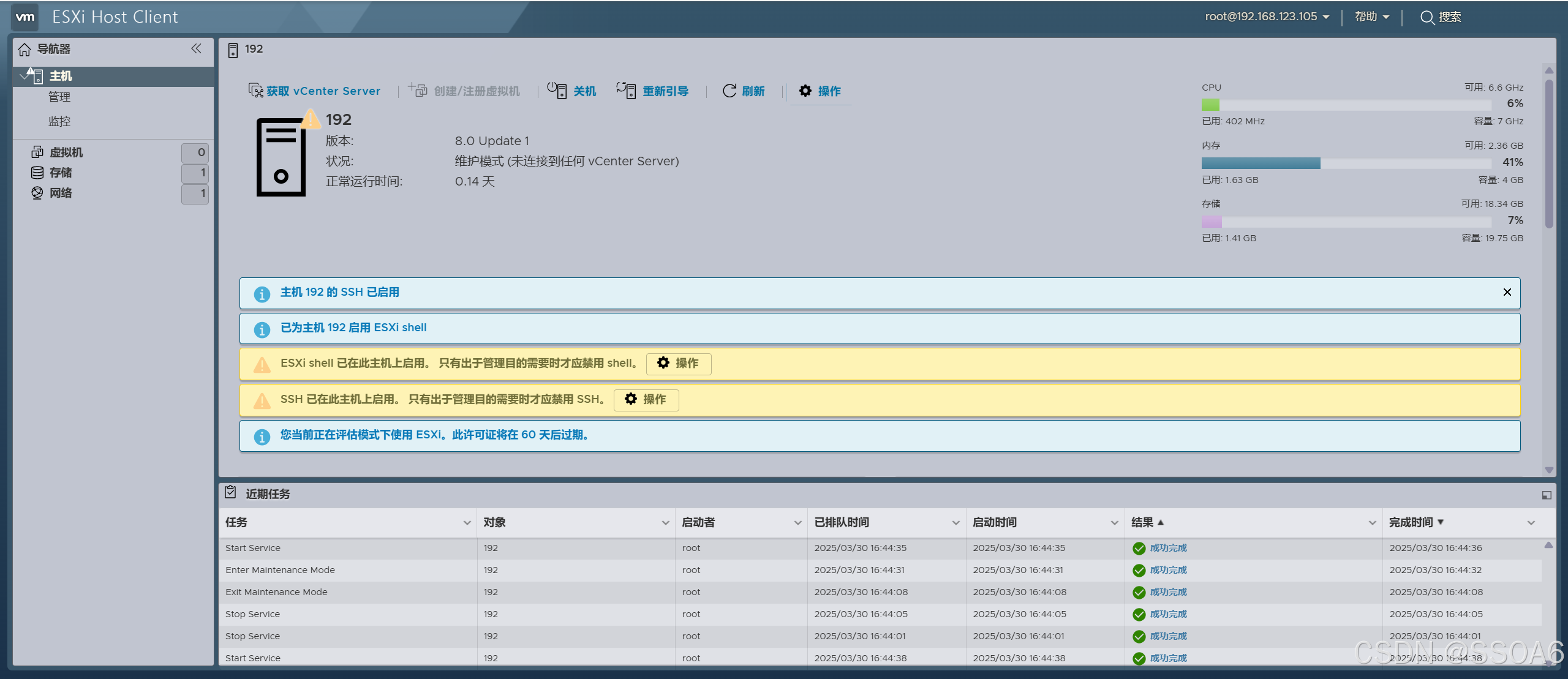Image resolution: width=1568 pixels, height=679 pixels.
Task: Collapse the Navigator panel with double chevron
Action: click(x=196, y=48)
